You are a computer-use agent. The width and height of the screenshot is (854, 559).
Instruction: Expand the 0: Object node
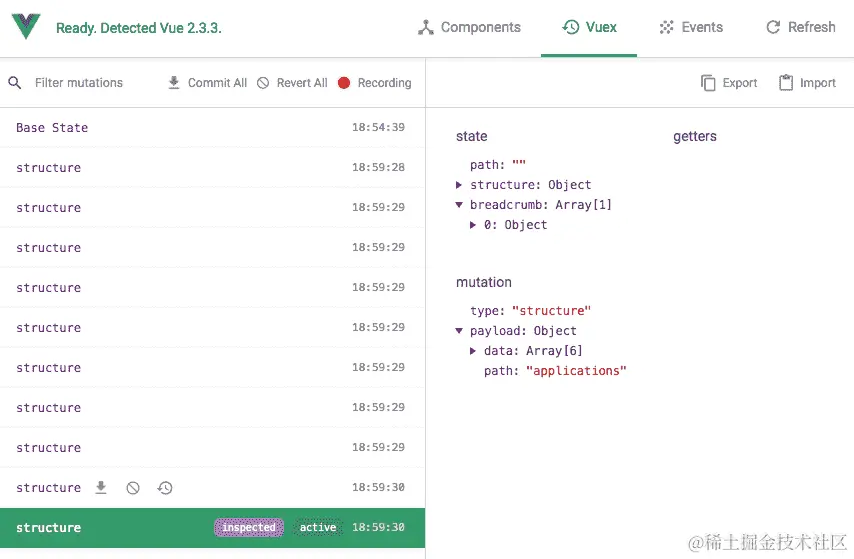click(x=473, y=225)
